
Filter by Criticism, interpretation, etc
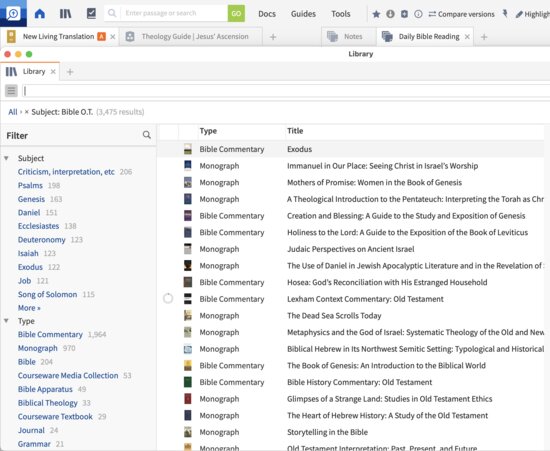(x=66, y=172)
